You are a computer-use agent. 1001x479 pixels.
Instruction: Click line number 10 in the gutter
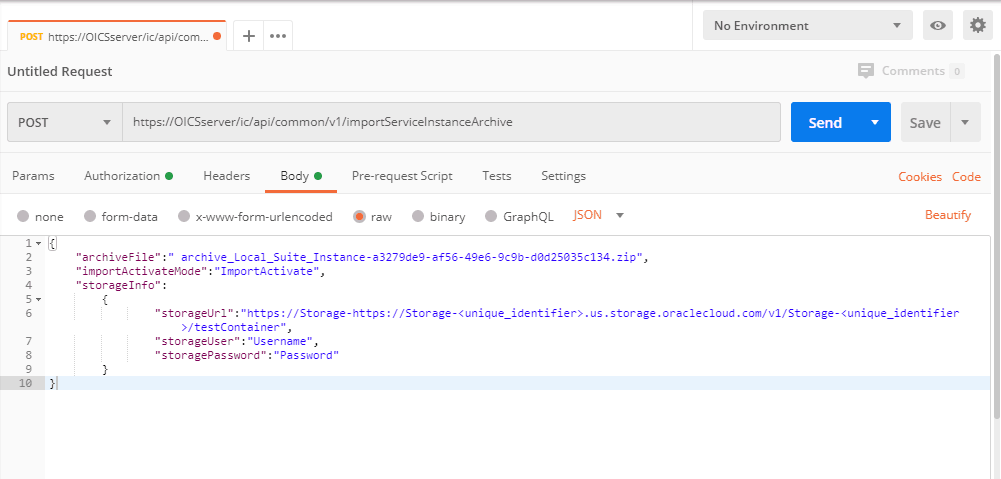point(27,383)
